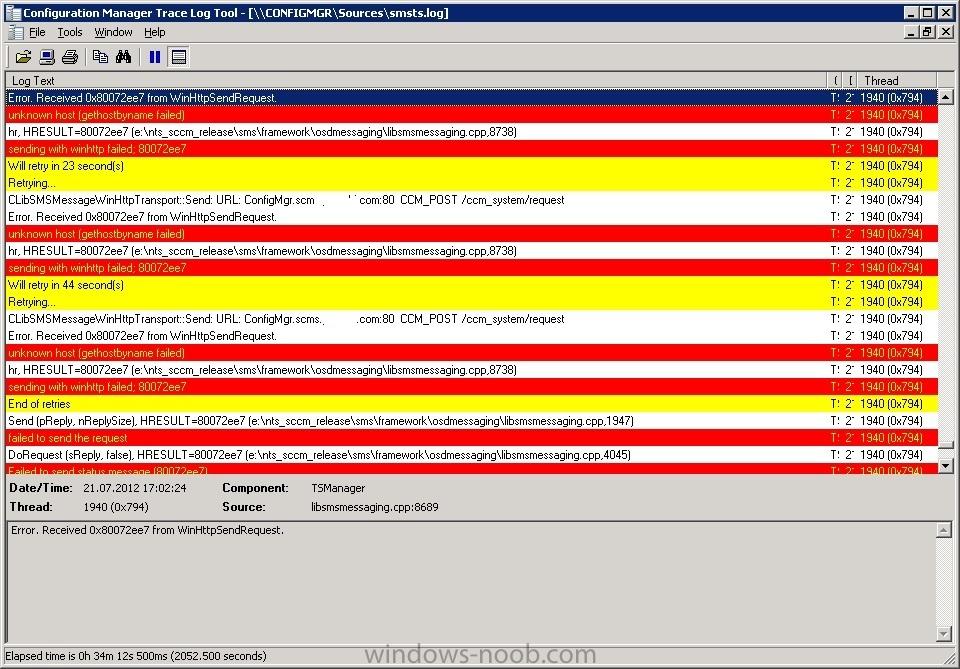Click details pane scrollbar up arrow
This screenshot has height=669, width=960.
coord(944,531)
